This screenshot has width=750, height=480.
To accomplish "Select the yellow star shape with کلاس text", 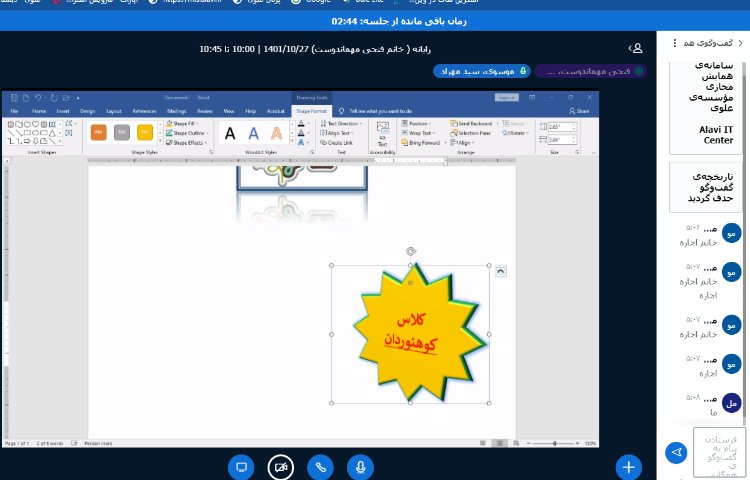I will pos(419,332).
